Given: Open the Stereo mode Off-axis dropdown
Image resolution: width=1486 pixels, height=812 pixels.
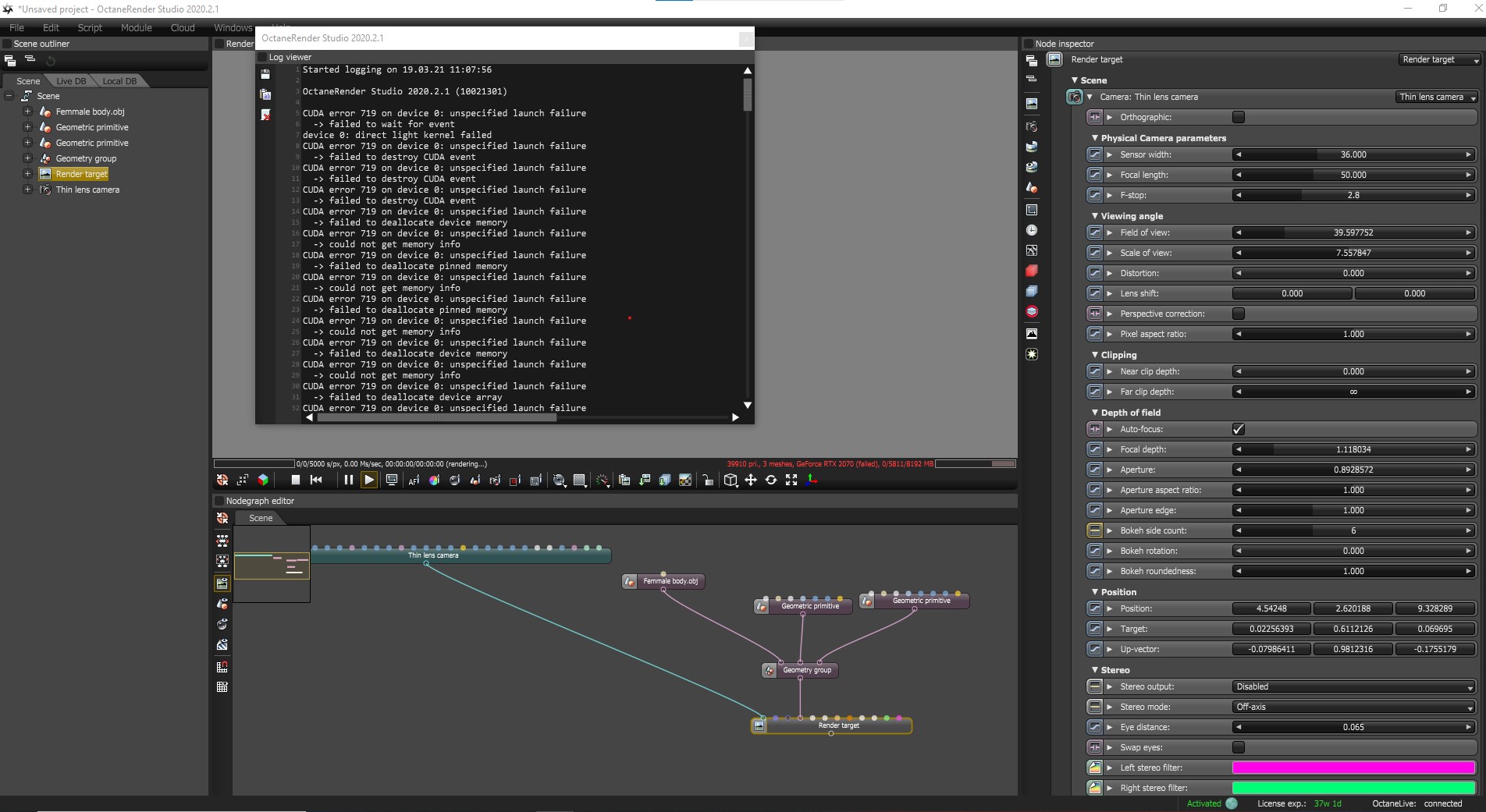Looking at the screenshot, I should pyautogui.click(x=1354, y=707).
